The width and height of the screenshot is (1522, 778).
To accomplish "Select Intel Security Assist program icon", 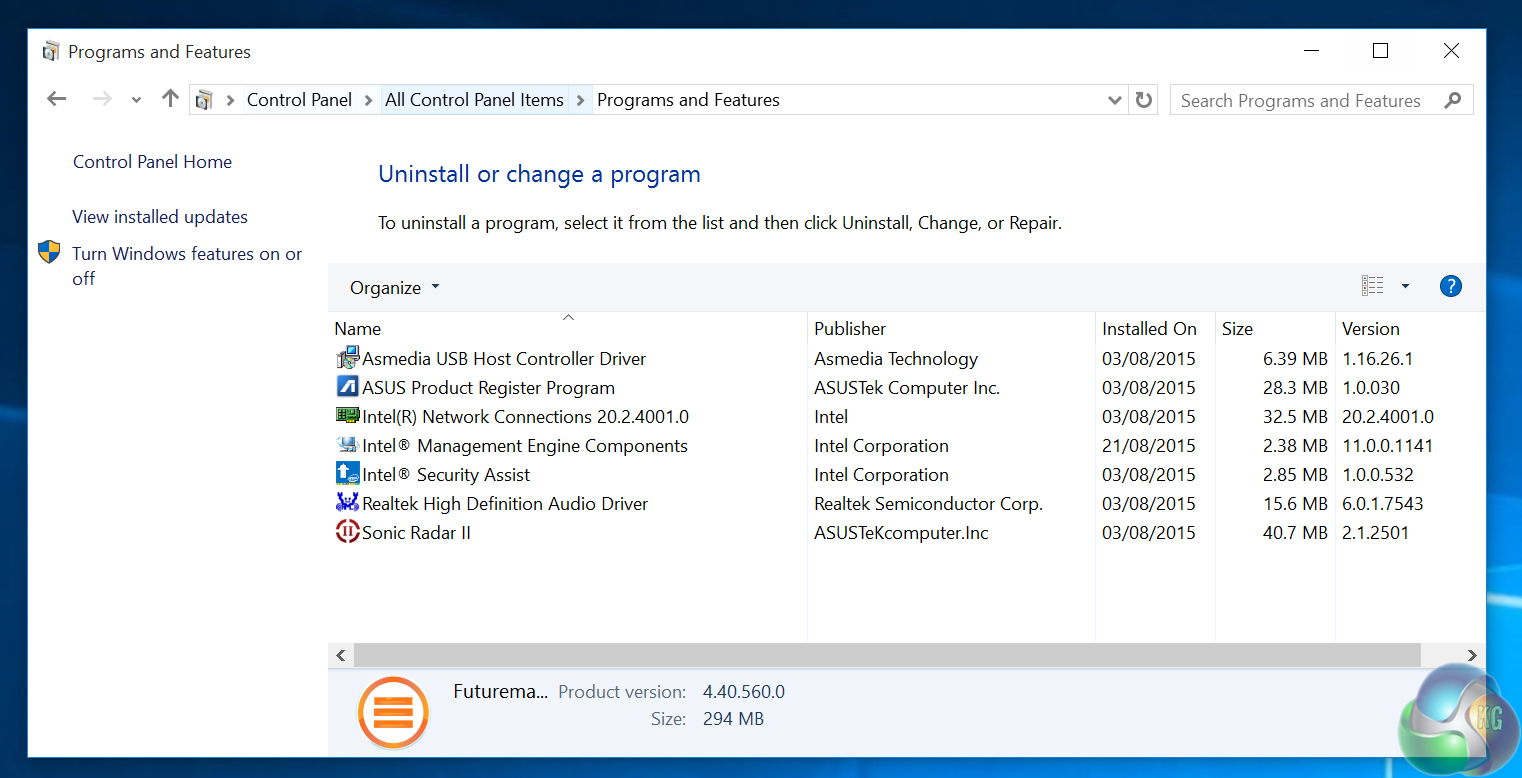I will click(347, 474).
